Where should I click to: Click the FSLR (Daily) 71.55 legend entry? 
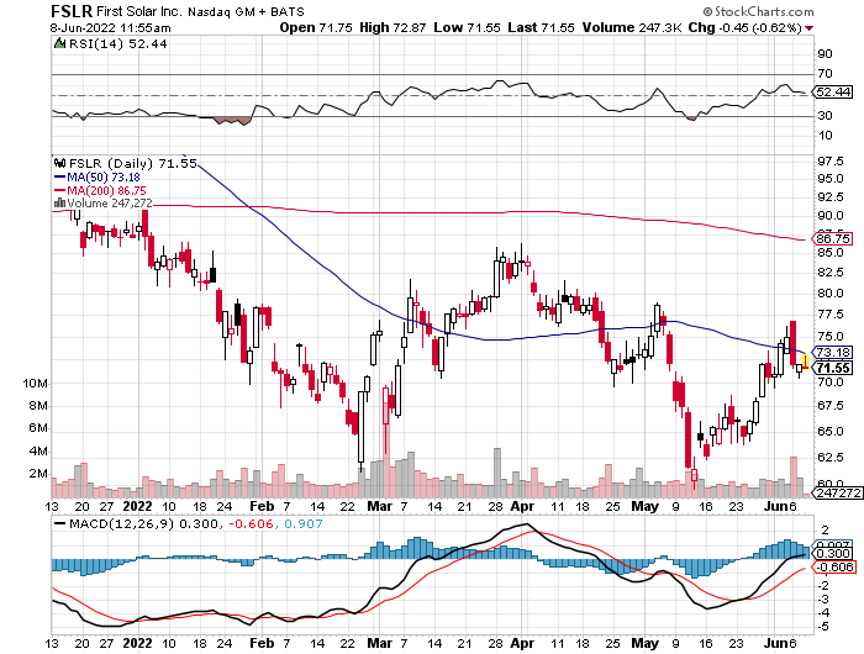(132, 163)
